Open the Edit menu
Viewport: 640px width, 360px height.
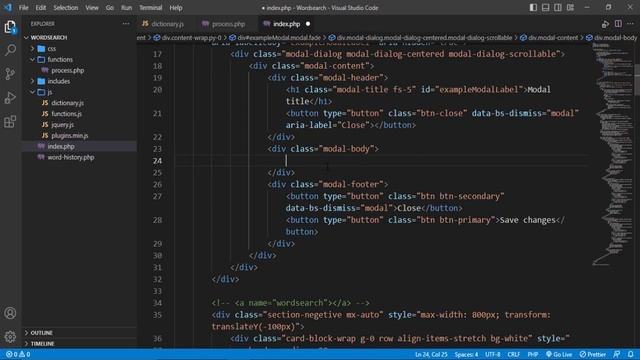coord(40,8)
